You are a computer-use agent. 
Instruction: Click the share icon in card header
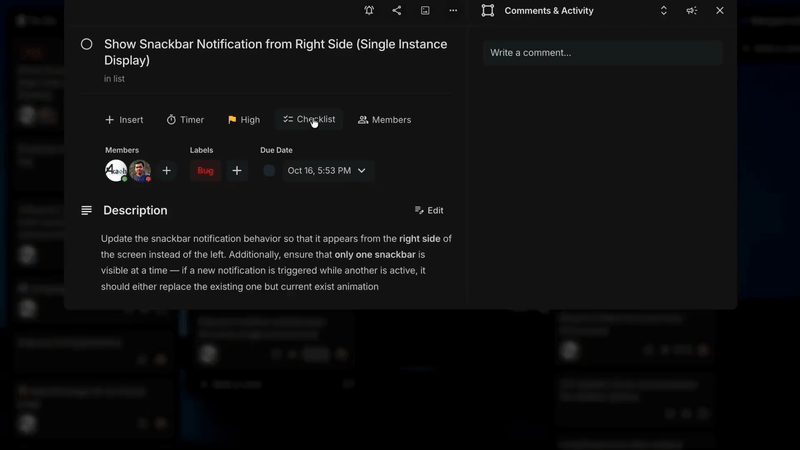coord(397,11)
